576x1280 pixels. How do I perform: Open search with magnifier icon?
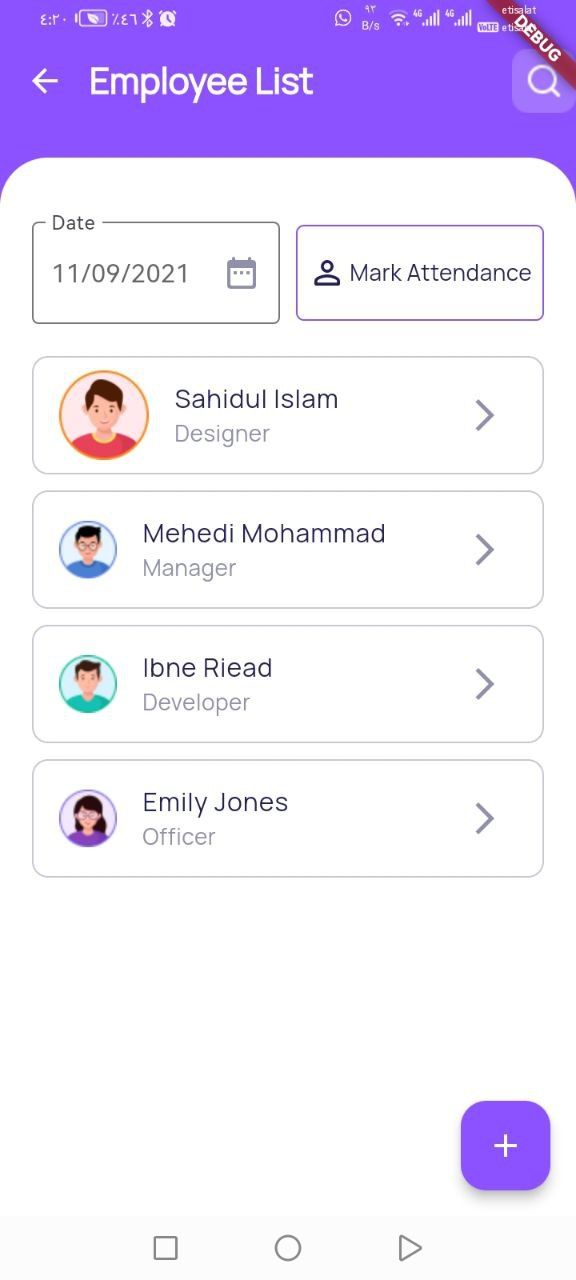(x=543, y=81)
